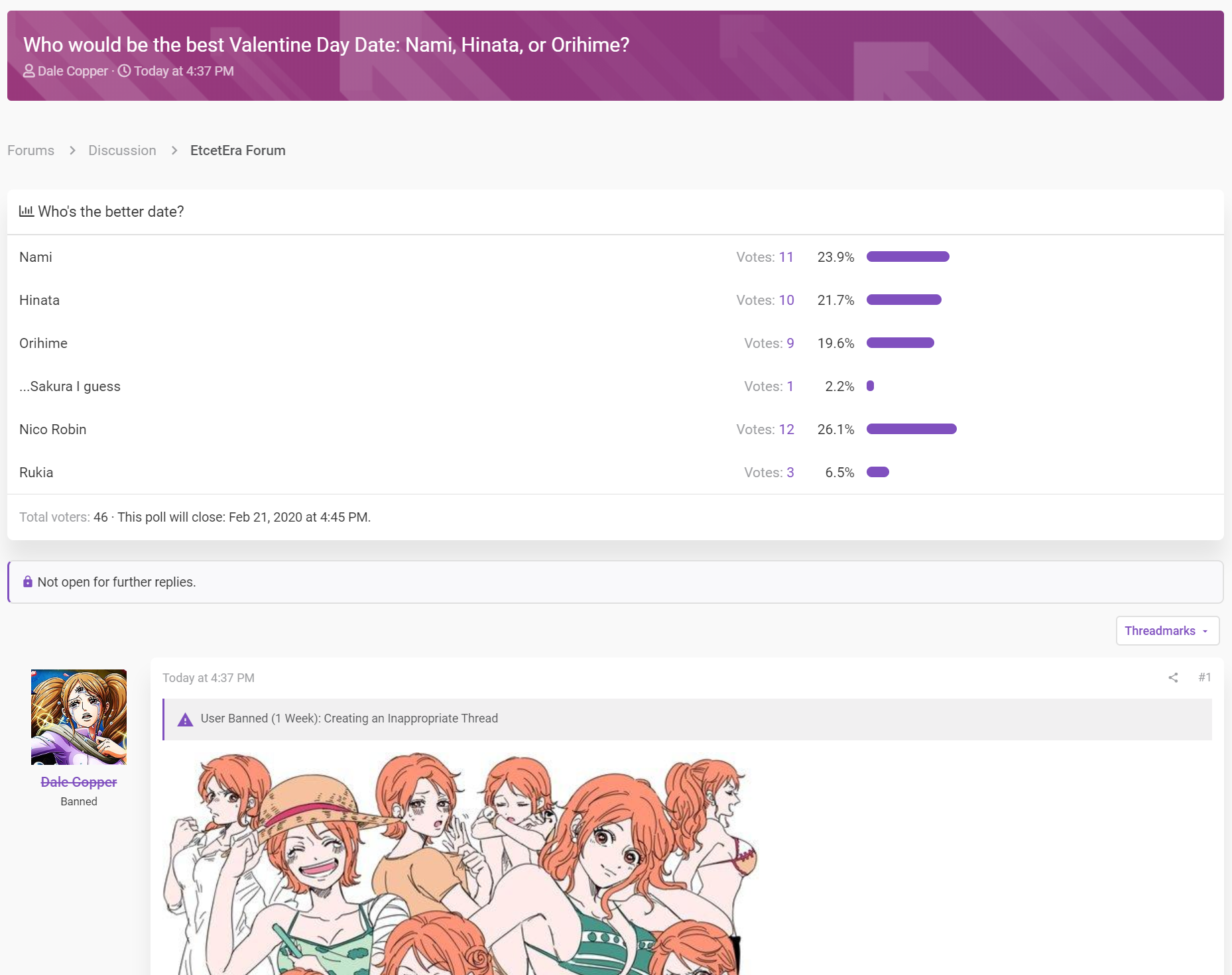View the voter for Sakura I guess
The height and width of the screenshot is (975, 1232).
click(790, 386)
